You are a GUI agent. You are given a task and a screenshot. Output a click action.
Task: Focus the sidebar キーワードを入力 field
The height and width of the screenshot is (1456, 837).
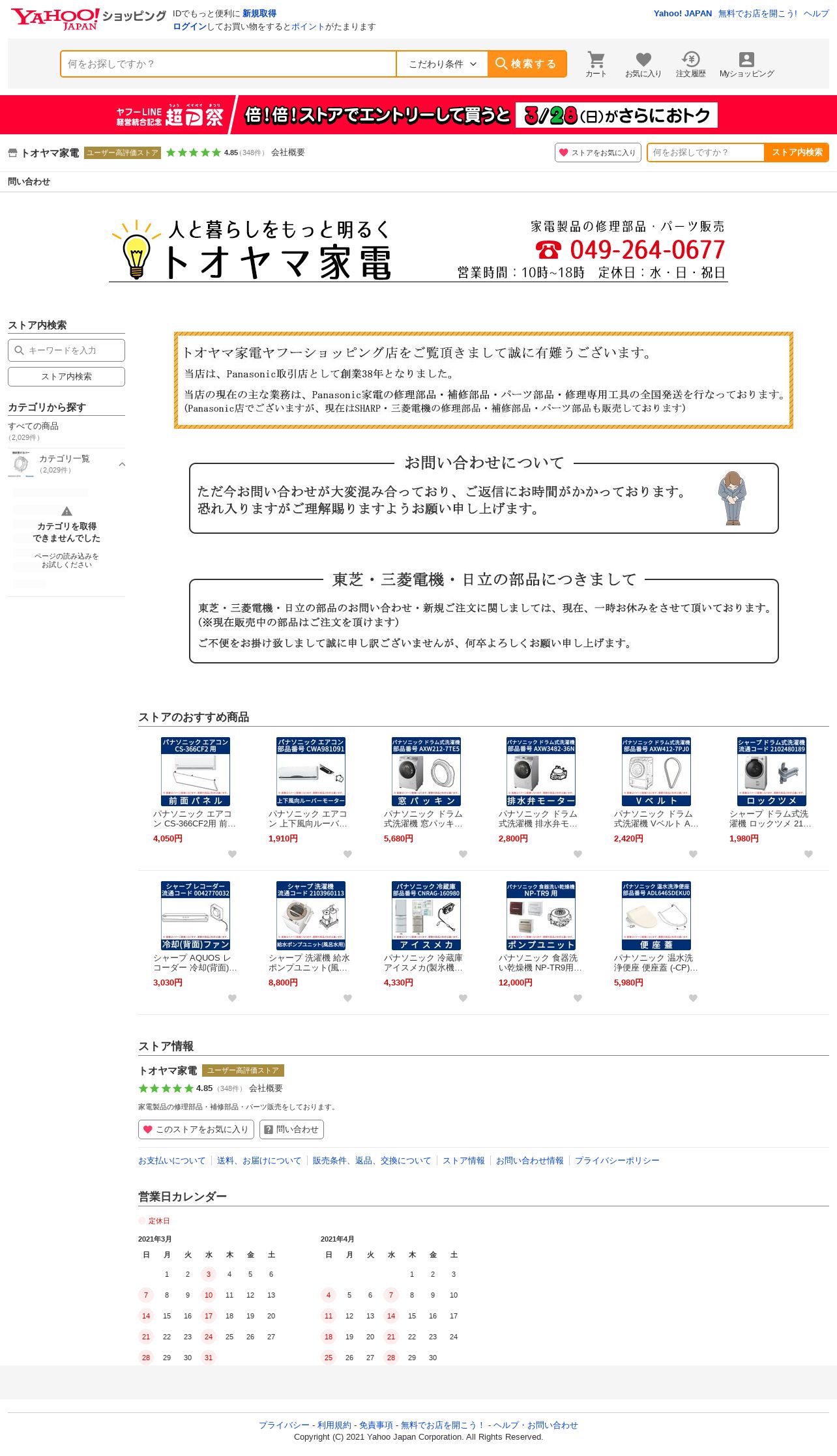(x=66, y=350)
